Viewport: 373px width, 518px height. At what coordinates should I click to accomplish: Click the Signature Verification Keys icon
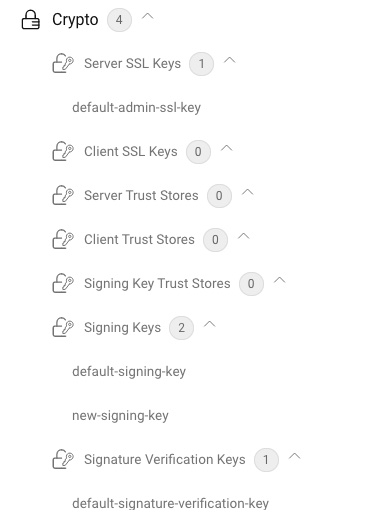[63, 459]
